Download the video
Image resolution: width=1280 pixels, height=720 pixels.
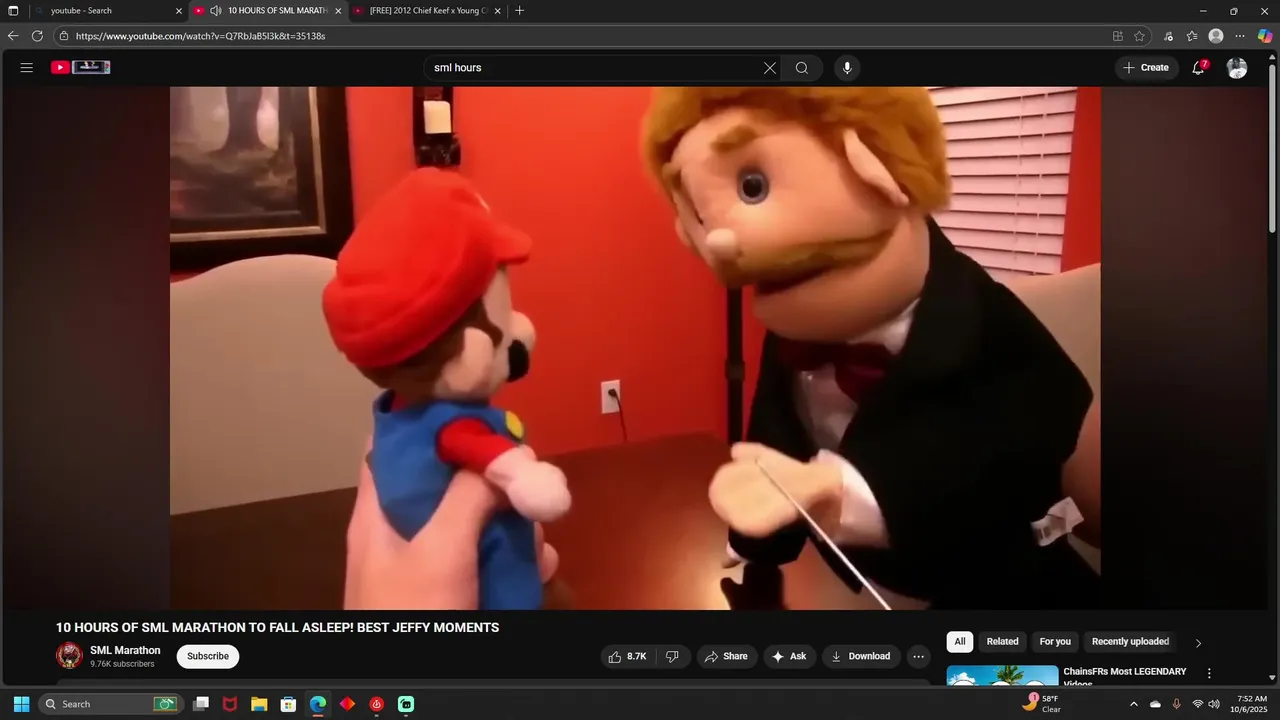click(x=860, y=656)
